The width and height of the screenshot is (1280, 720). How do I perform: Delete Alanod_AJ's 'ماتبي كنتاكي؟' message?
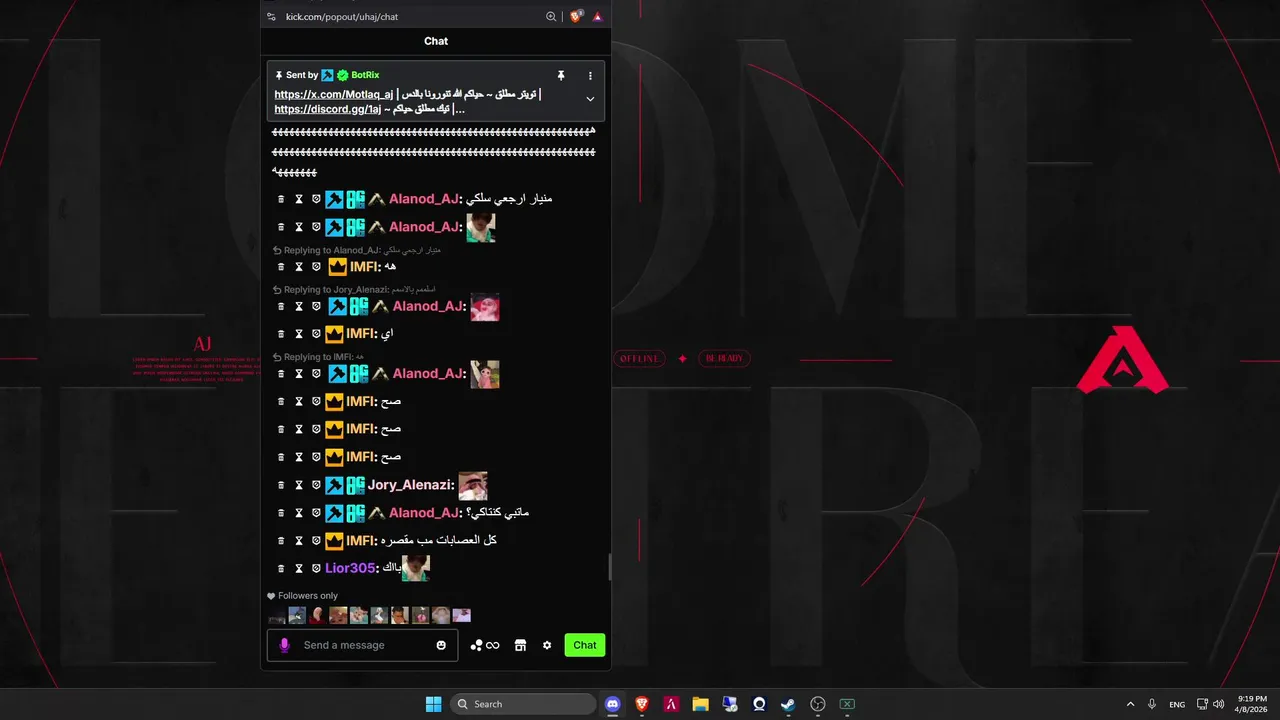(281, 513)
